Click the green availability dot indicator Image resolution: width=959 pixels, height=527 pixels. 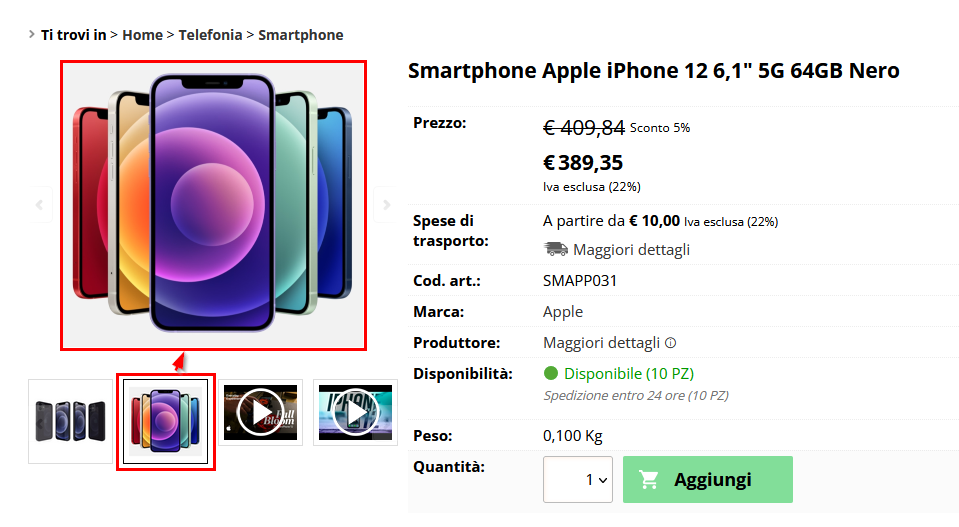coord(551,373)
